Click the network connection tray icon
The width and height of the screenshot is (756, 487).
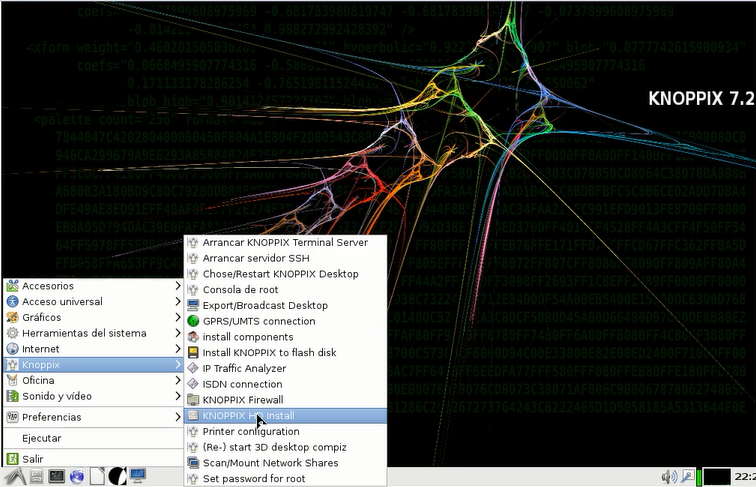coord(687,477)
